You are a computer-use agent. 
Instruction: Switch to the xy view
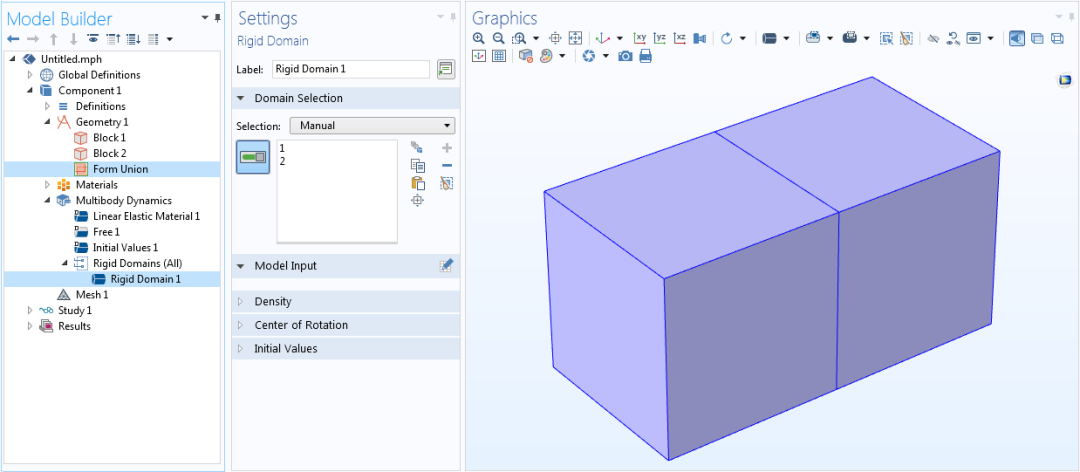pyautogui.click(x=640, y=39)
